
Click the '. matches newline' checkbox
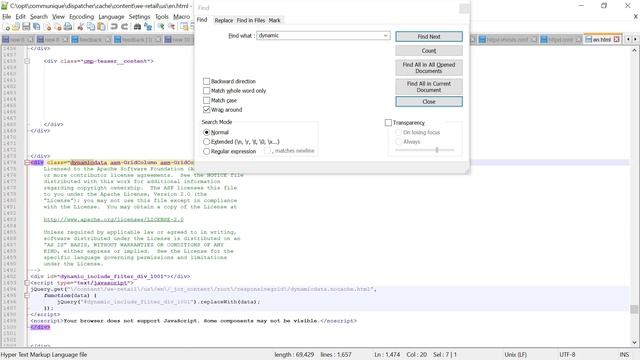(267, 151)
